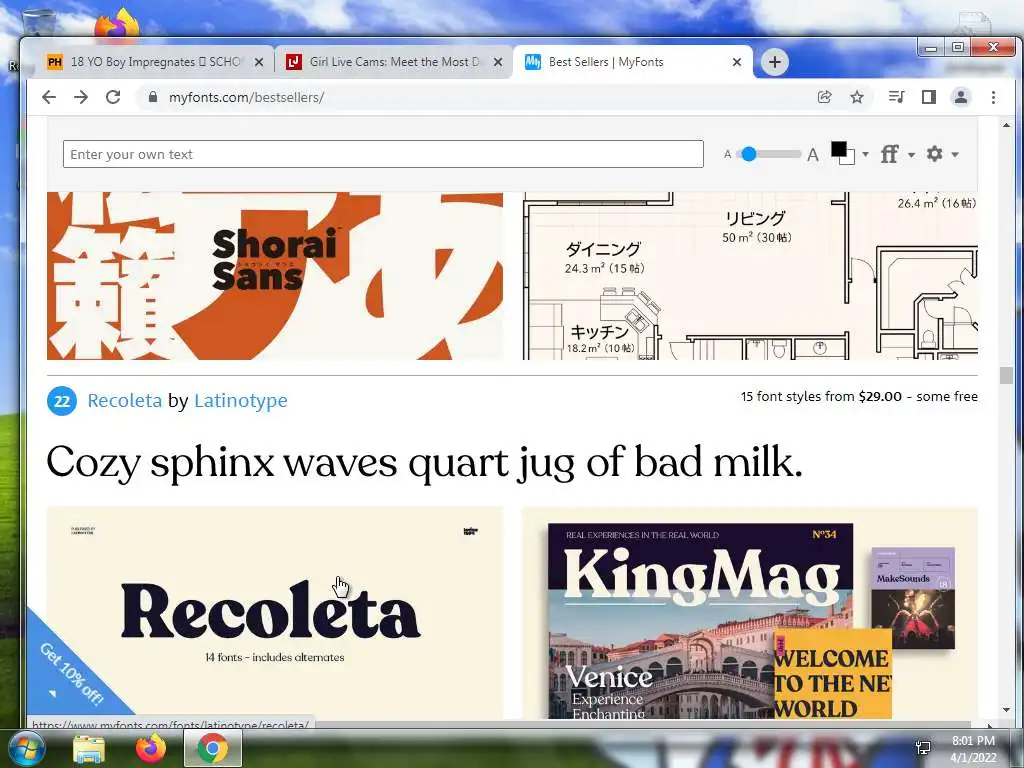Open Firefox from the taskbar
Image resolution: width=1024 pixels, height=768 pixels.
point(151,748)
